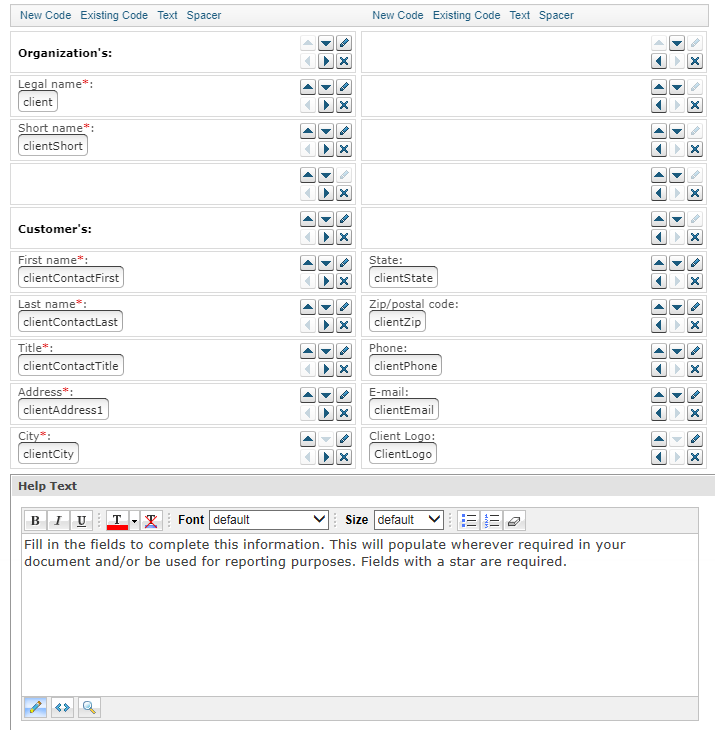Move the Short name row down

(x=326, y=131)
